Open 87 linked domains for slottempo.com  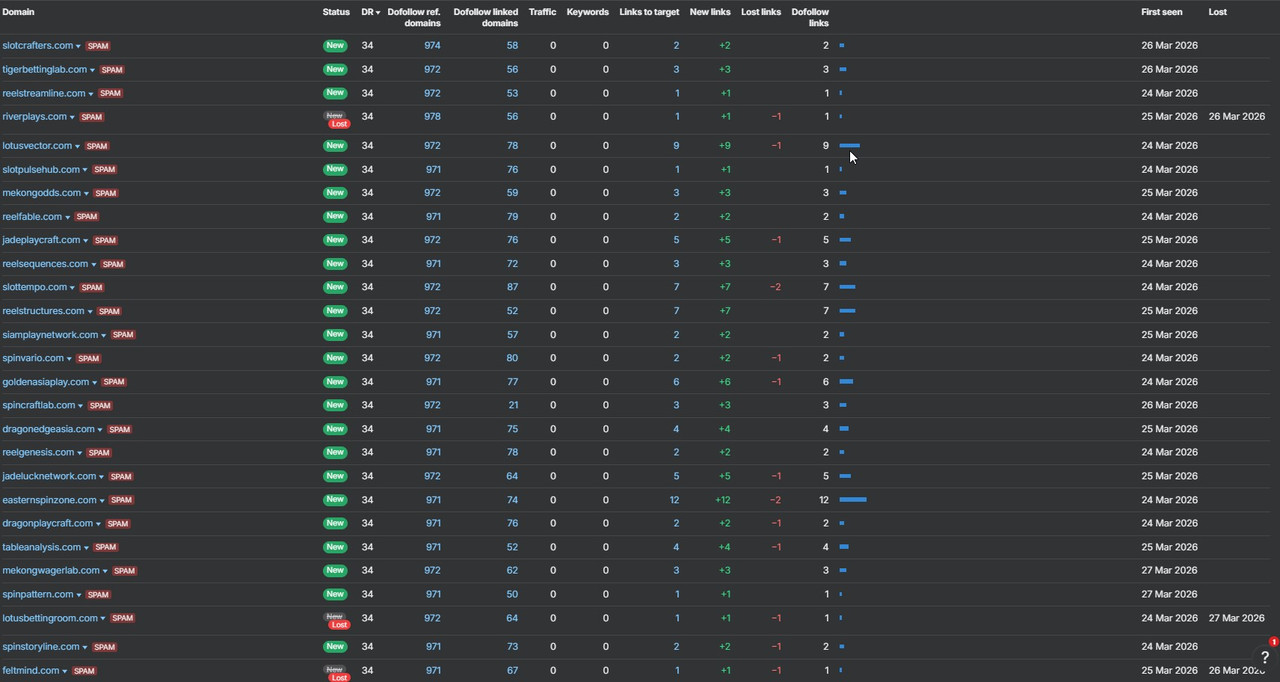(512, 288)
